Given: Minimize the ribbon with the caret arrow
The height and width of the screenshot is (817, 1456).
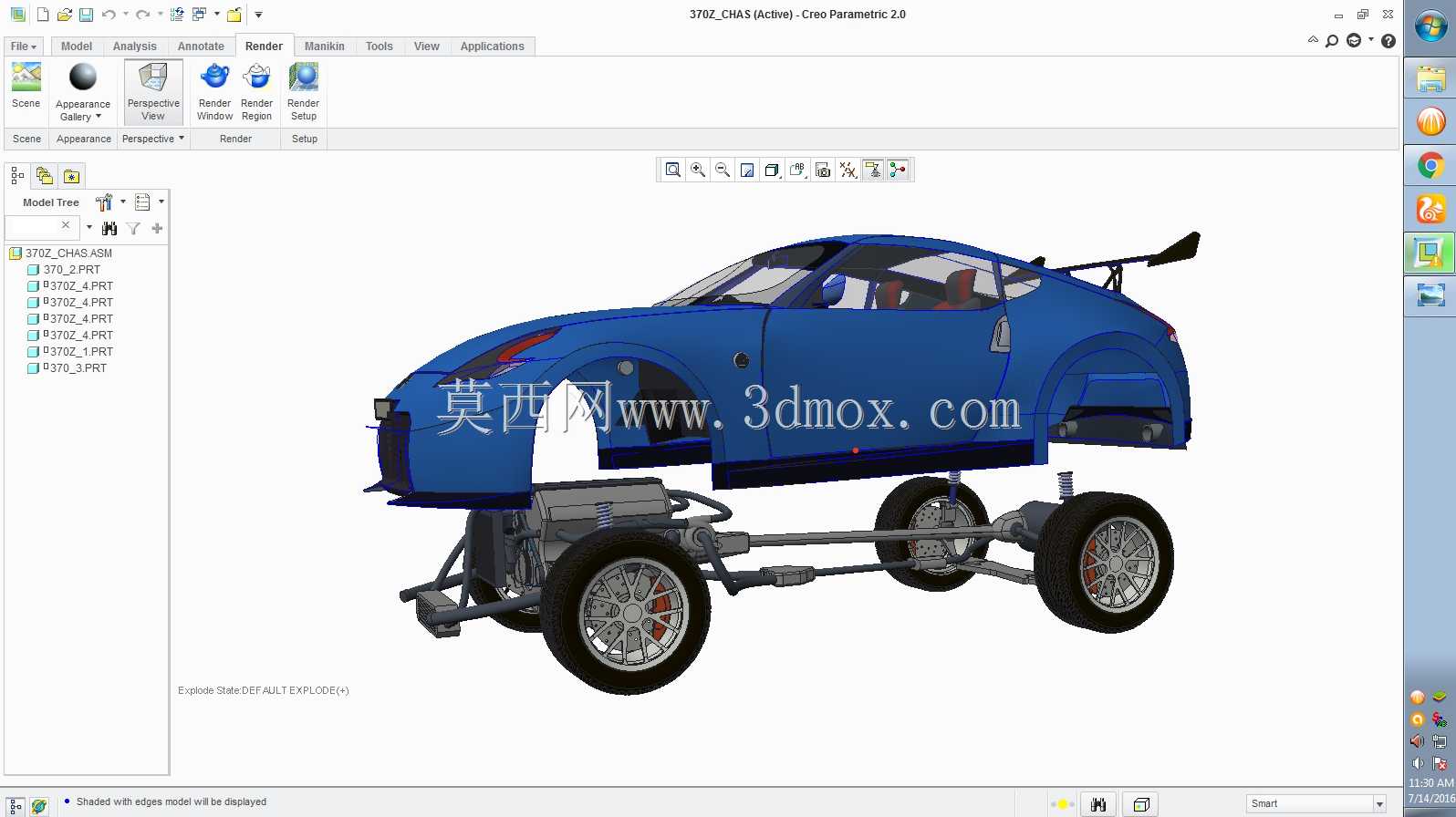Looking at the screenshot, I should coord(1314,40).
